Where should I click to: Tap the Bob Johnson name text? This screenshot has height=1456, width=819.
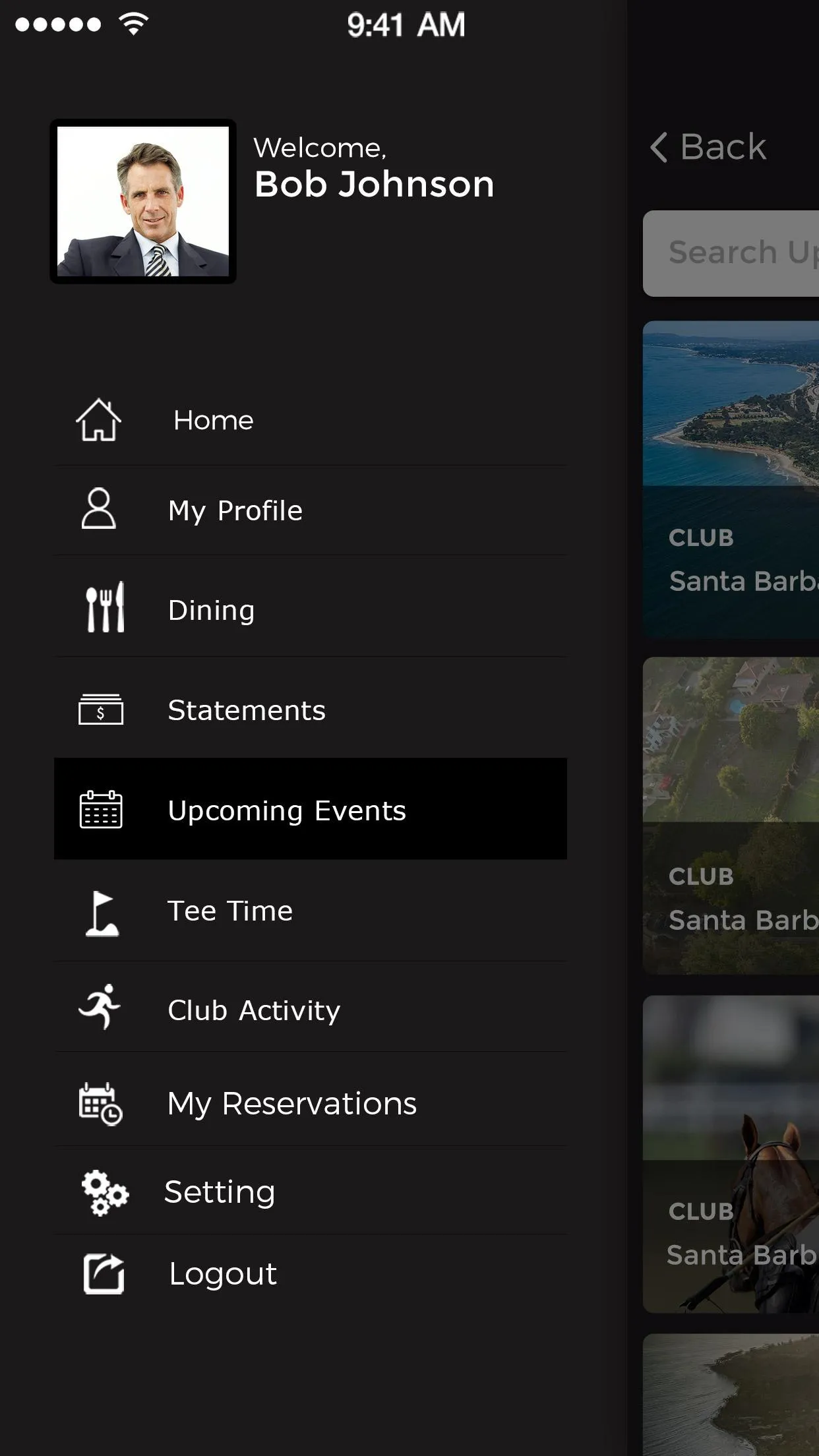374,184
